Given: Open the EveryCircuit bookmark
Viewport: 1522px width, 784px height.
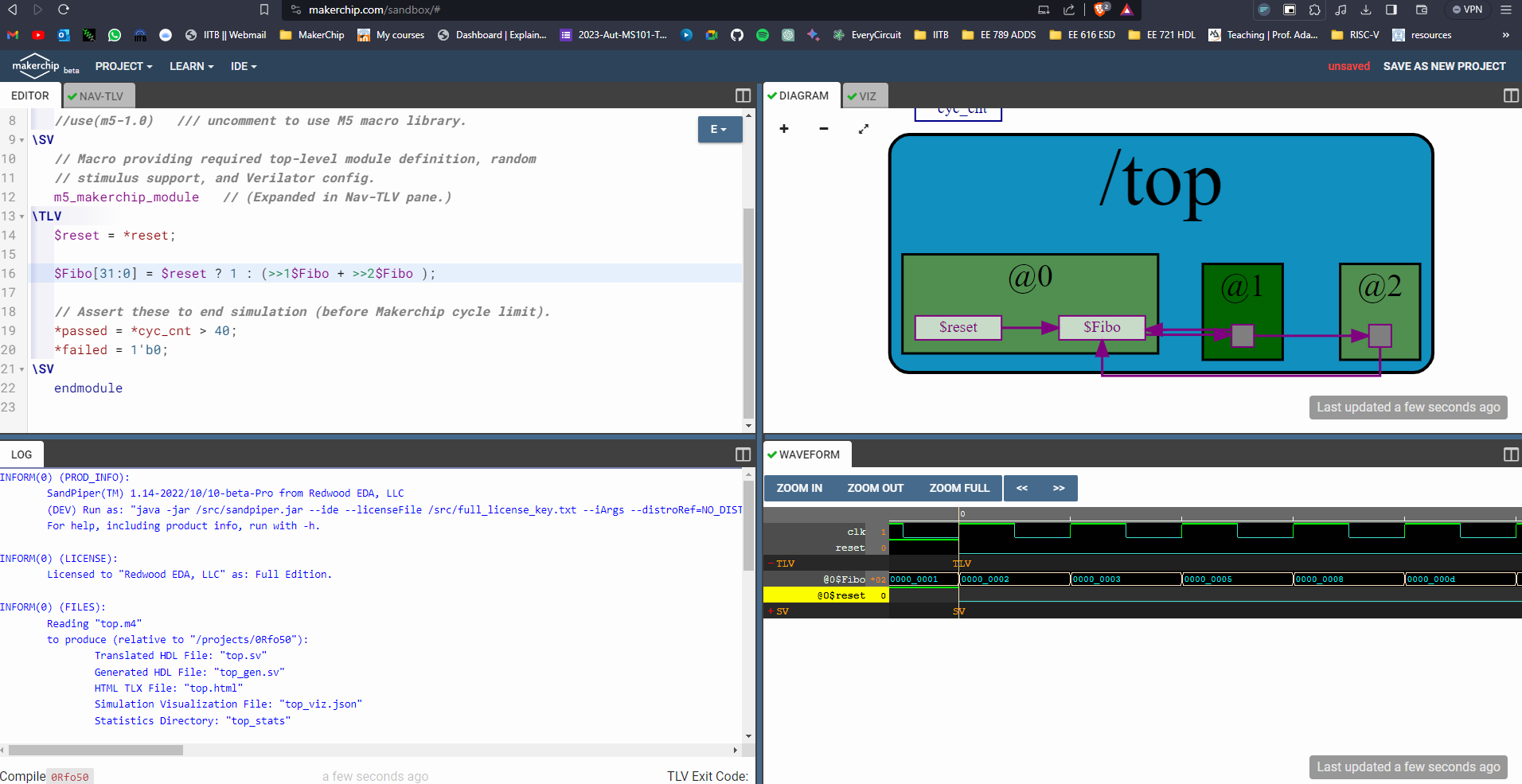Looking at the screenshot, I should [x=867, y=35].
